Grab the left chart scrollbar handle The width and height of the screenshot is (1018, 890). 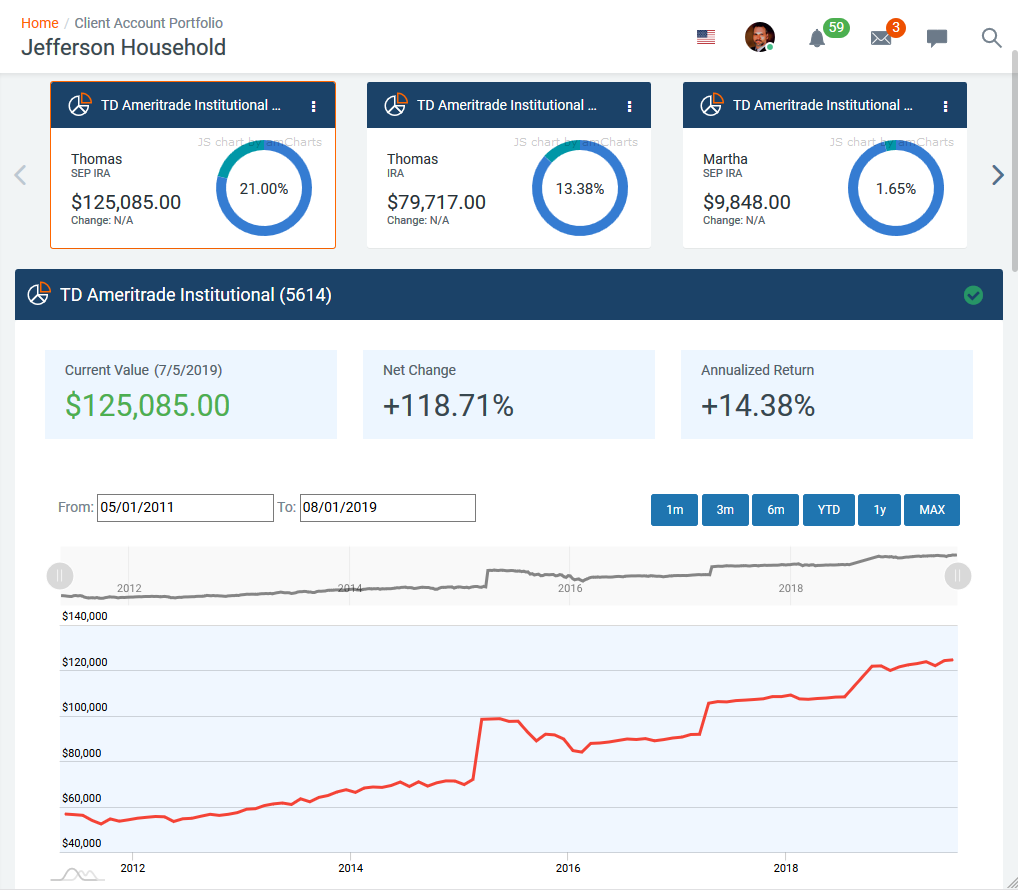(60, 576)
